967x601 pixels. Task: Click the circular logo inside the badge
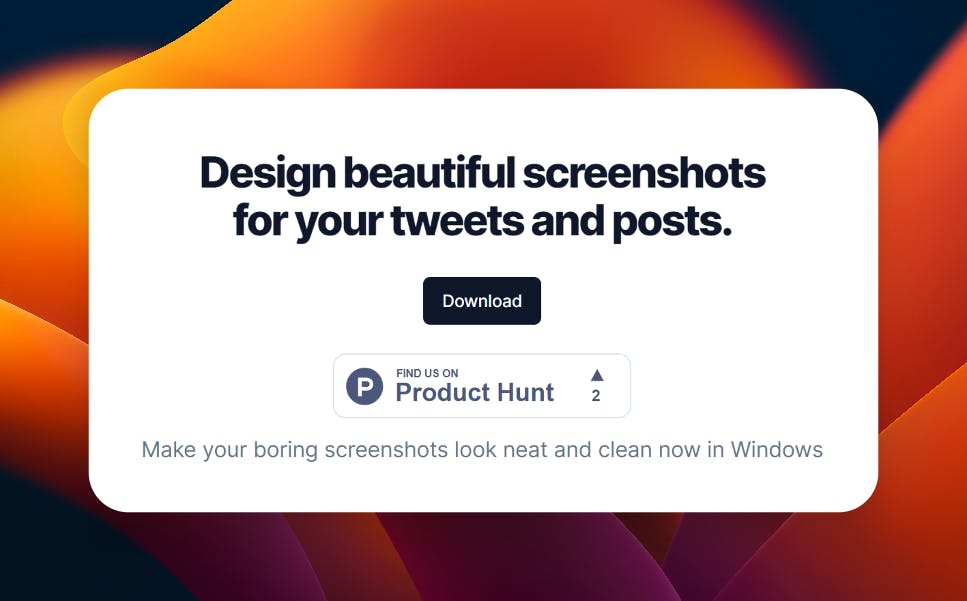[x=366, y=385]
